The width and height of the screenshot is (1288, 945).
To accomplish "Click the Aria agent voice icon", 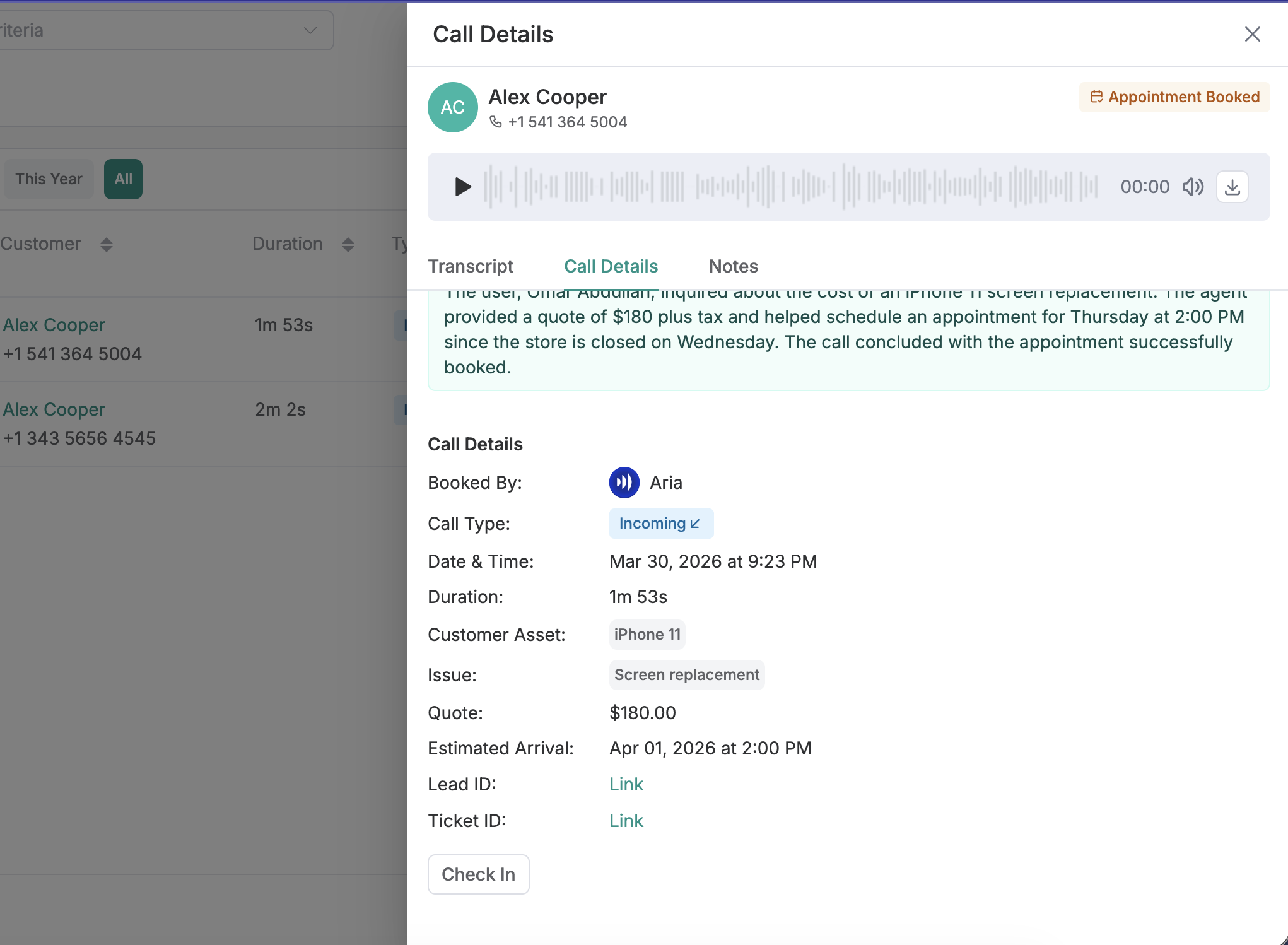I will click(x=624, y=483).
